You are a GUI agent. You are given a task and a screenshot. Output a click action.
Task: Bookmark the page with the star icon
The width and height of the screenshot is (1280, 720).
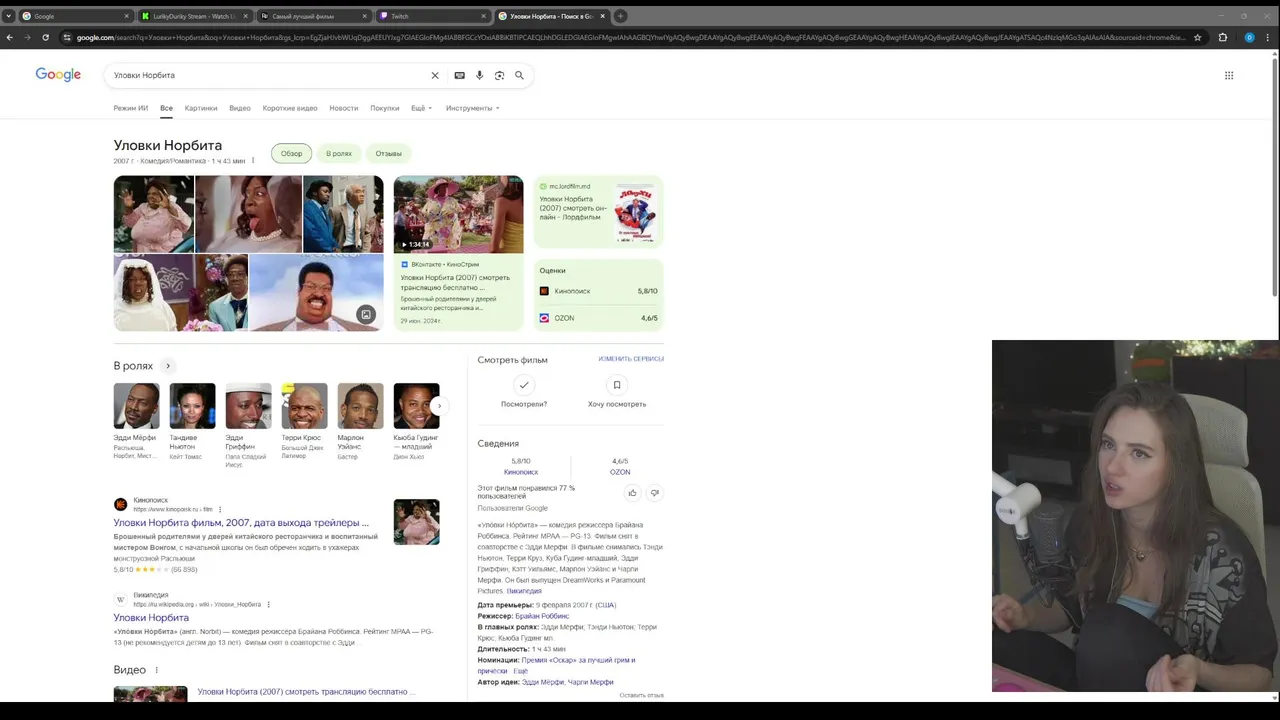click(x=1198, y=37)
